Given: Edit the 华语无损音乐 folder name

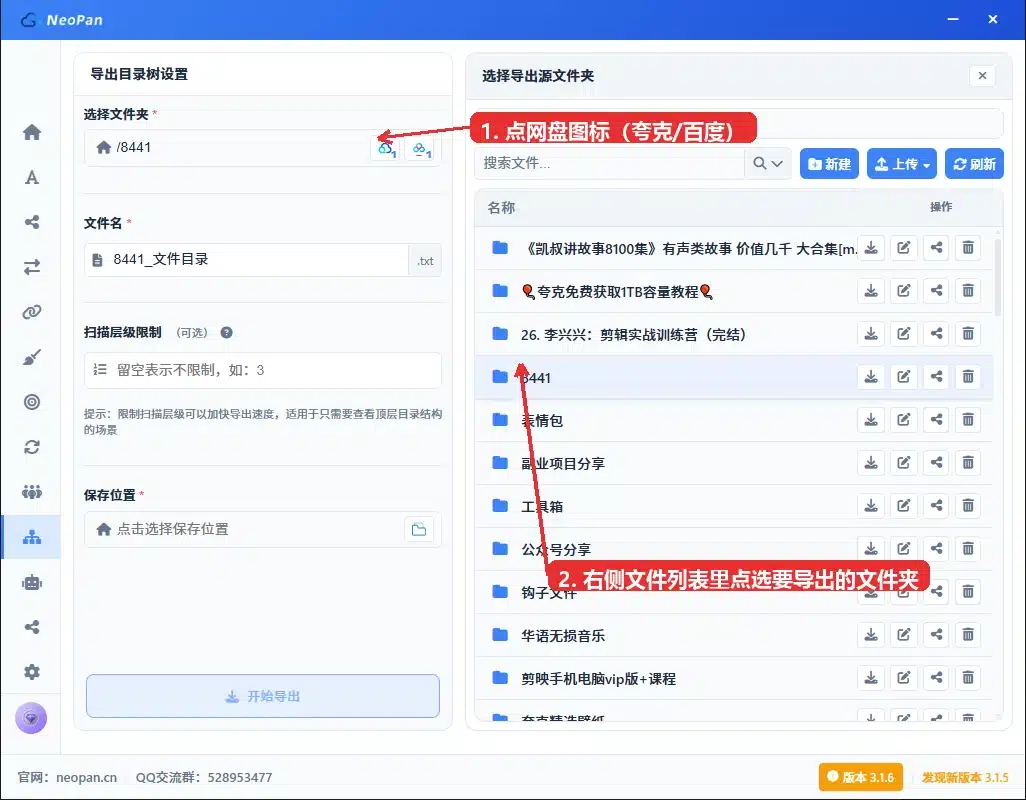Looking at the screenshot, I should pyautogui.click(x=904, y=635).
